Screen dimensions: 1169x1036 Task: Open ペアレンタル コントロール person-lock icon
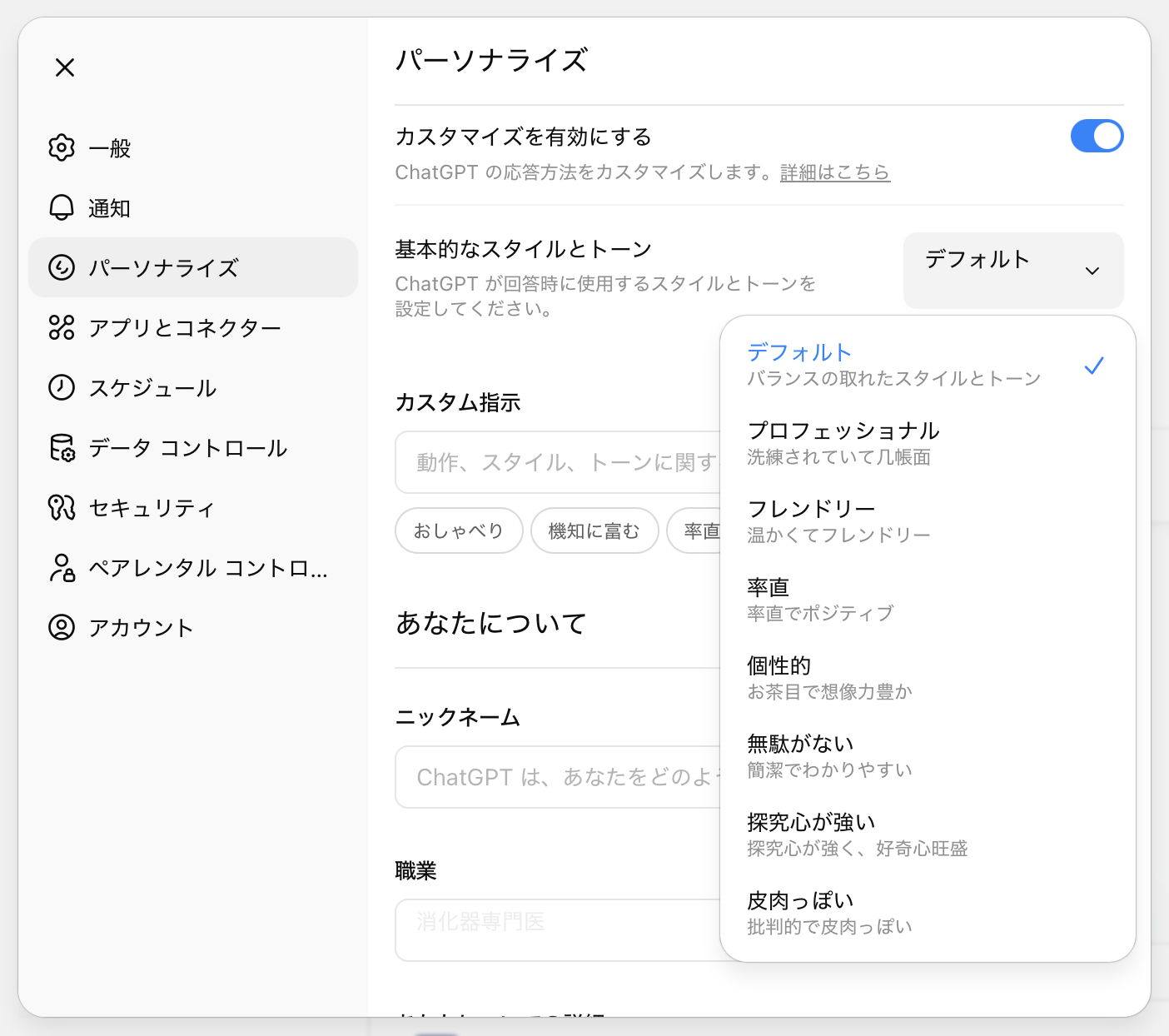coord(62,568)
